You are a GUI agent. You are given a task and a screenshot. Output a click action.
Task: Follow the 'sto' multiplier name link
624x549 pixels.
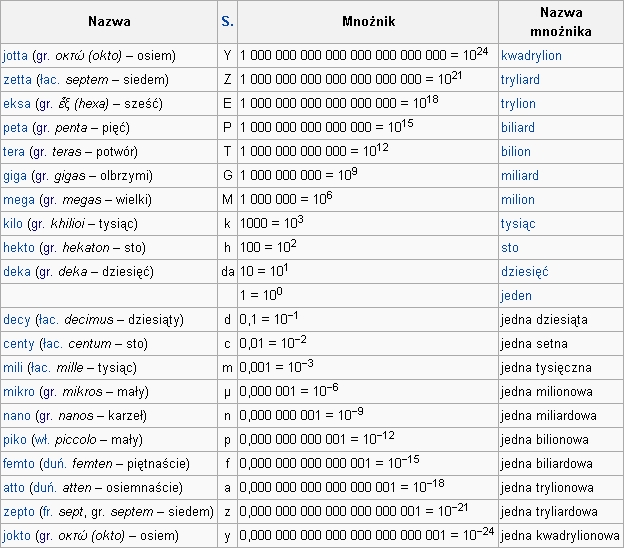[510, 248]
